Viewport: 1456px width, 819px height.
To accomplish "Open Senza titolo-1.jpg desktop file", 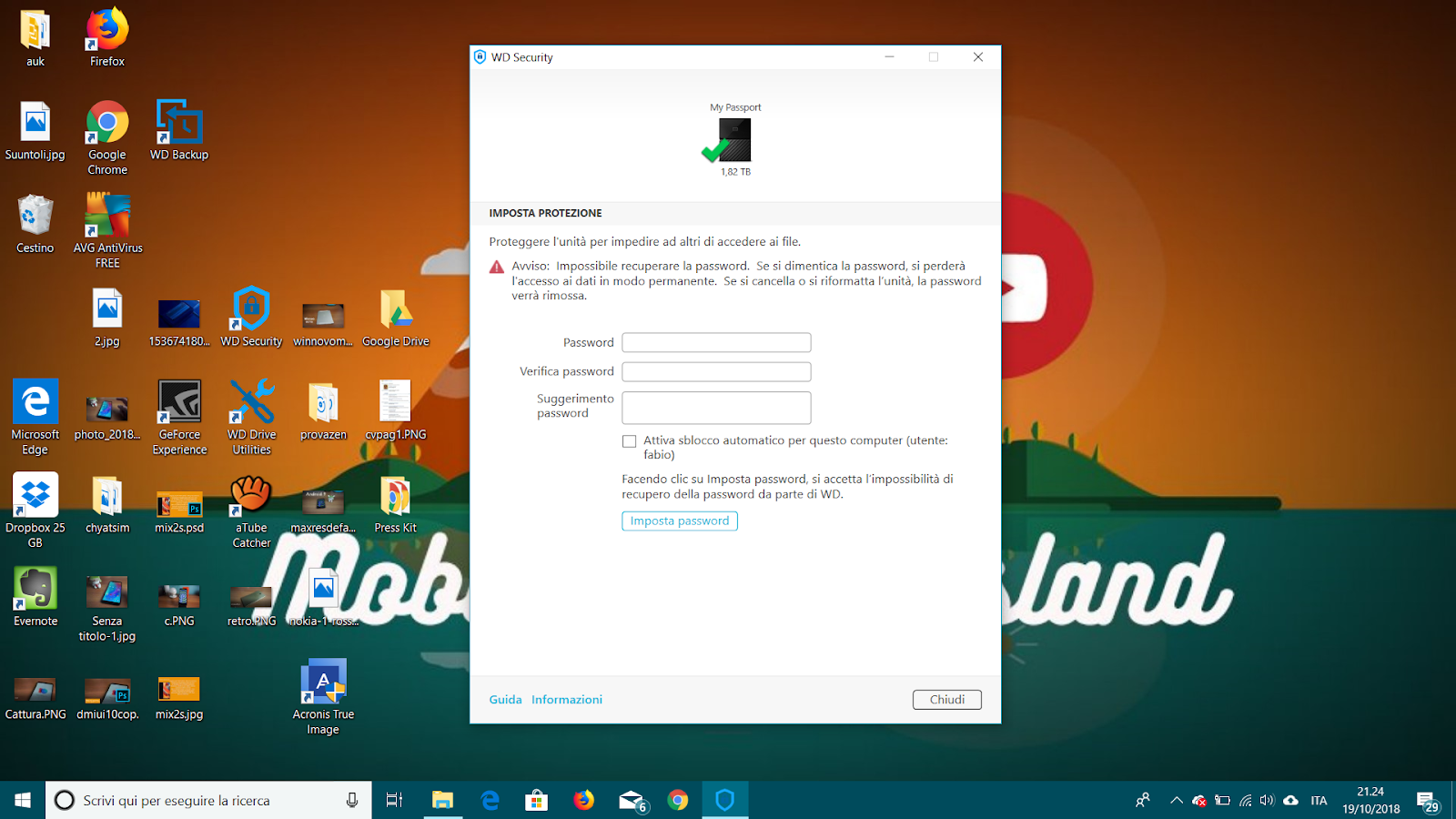I will (107, 608).
